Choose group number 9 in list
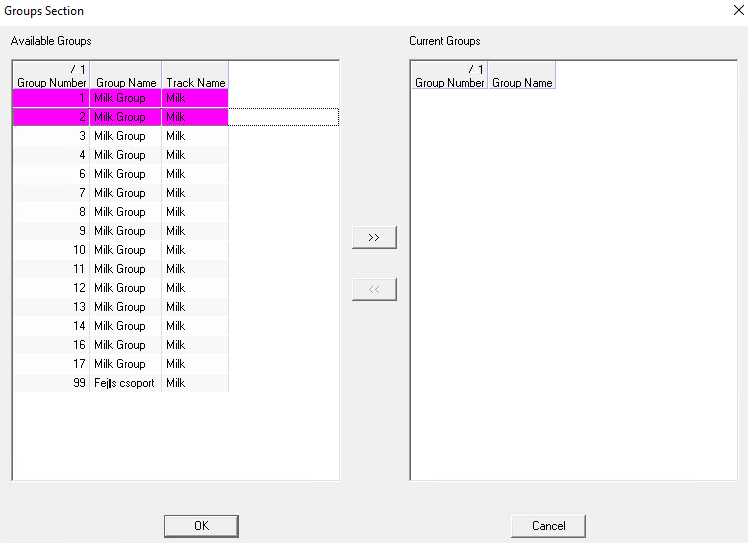The image size is (748, 543). 120,231
